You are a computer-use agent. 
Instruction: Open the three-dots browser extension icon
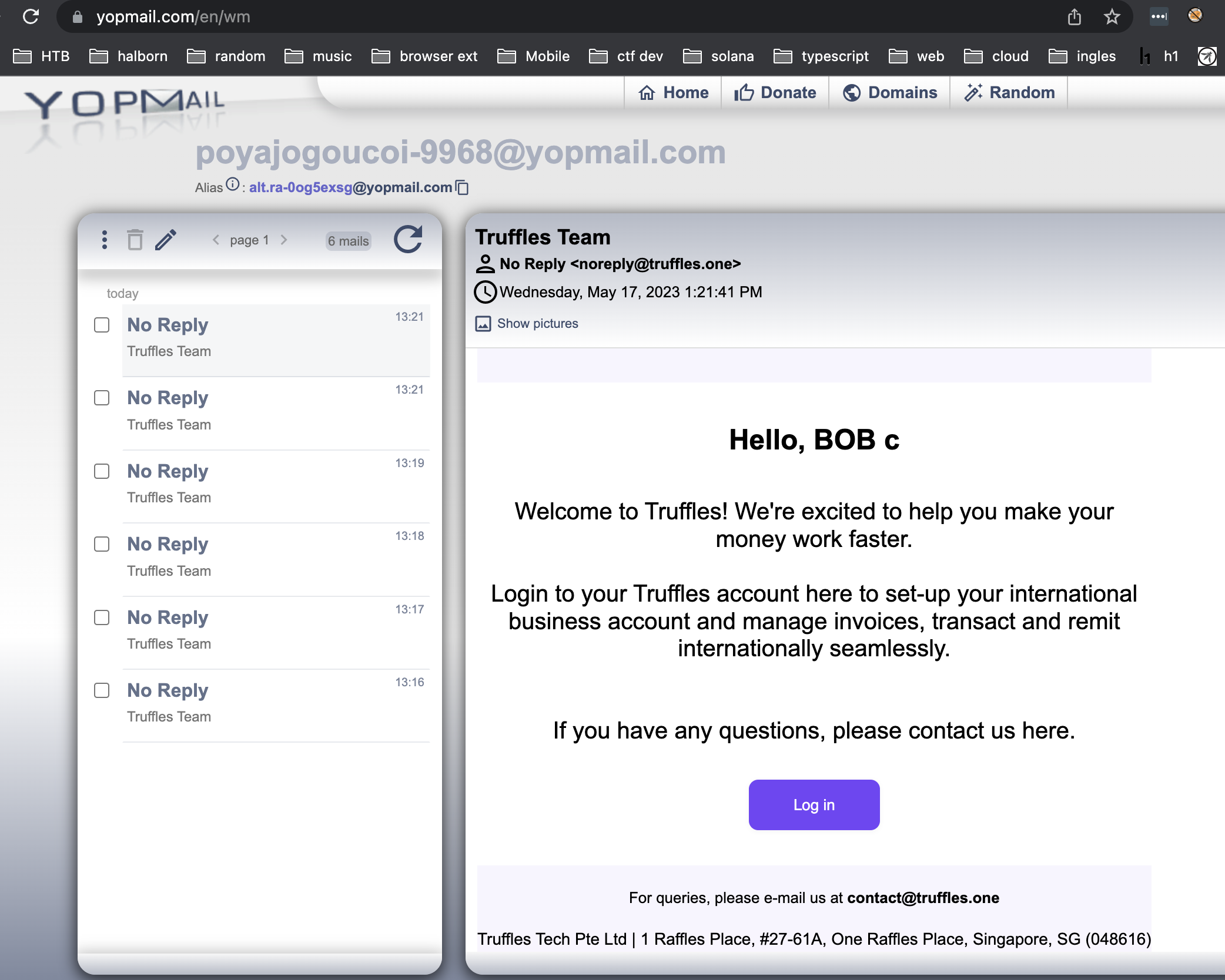tap(1159, 16)
